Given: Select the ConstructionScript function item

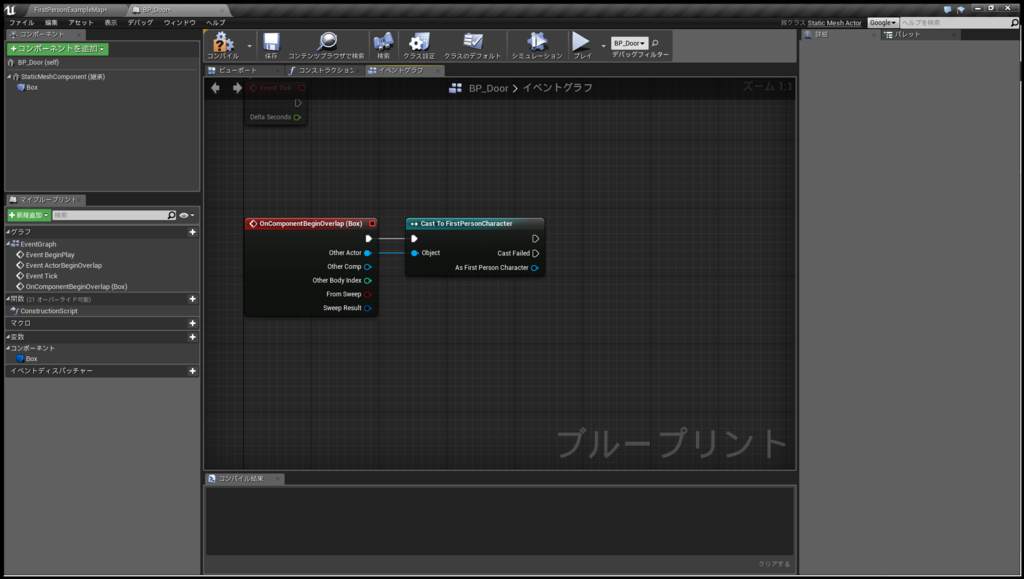Looking at the screenshot, I should click(49, 311).
